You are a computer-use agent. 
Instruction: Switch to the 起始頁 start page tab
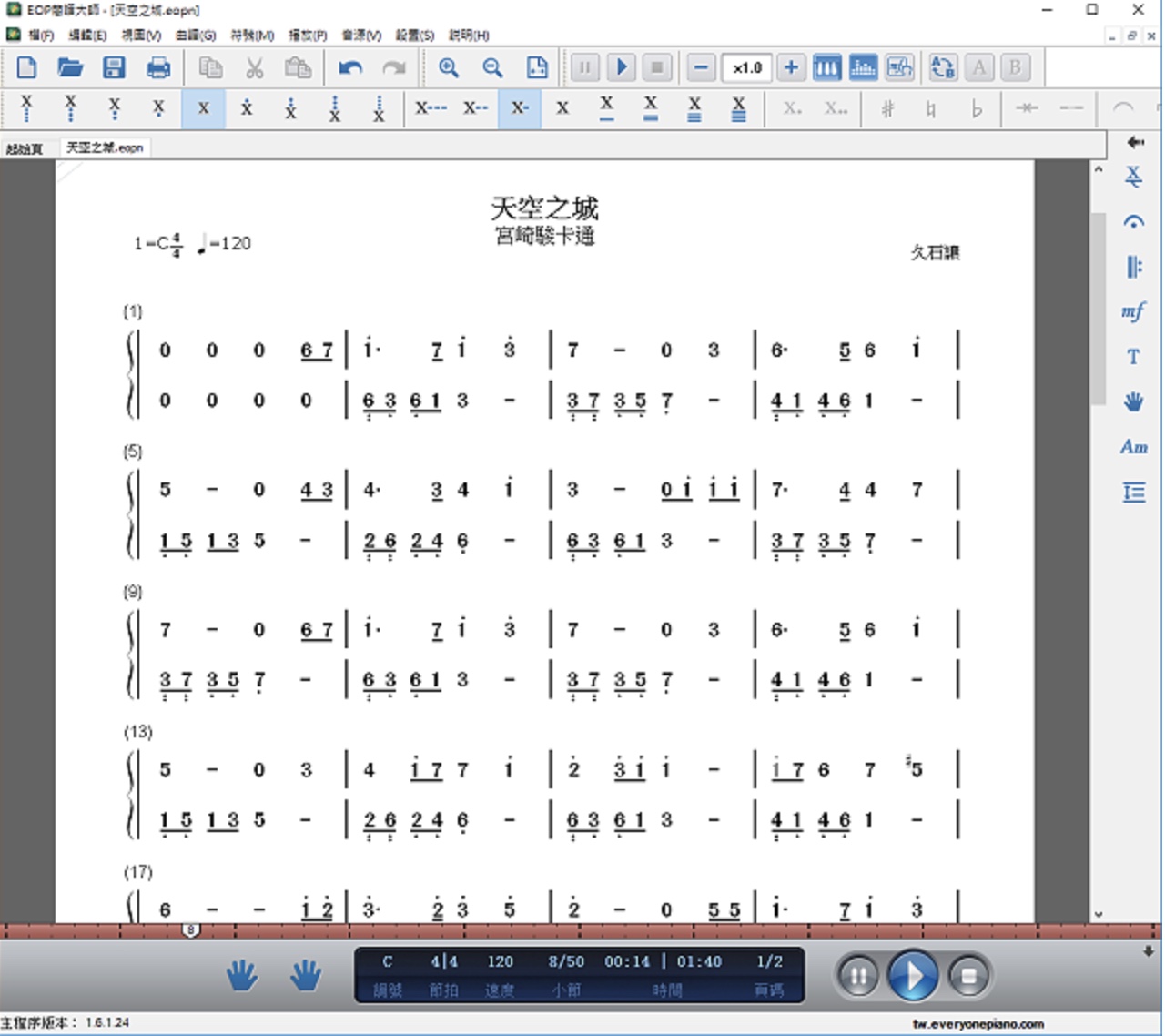coord(25,148)
